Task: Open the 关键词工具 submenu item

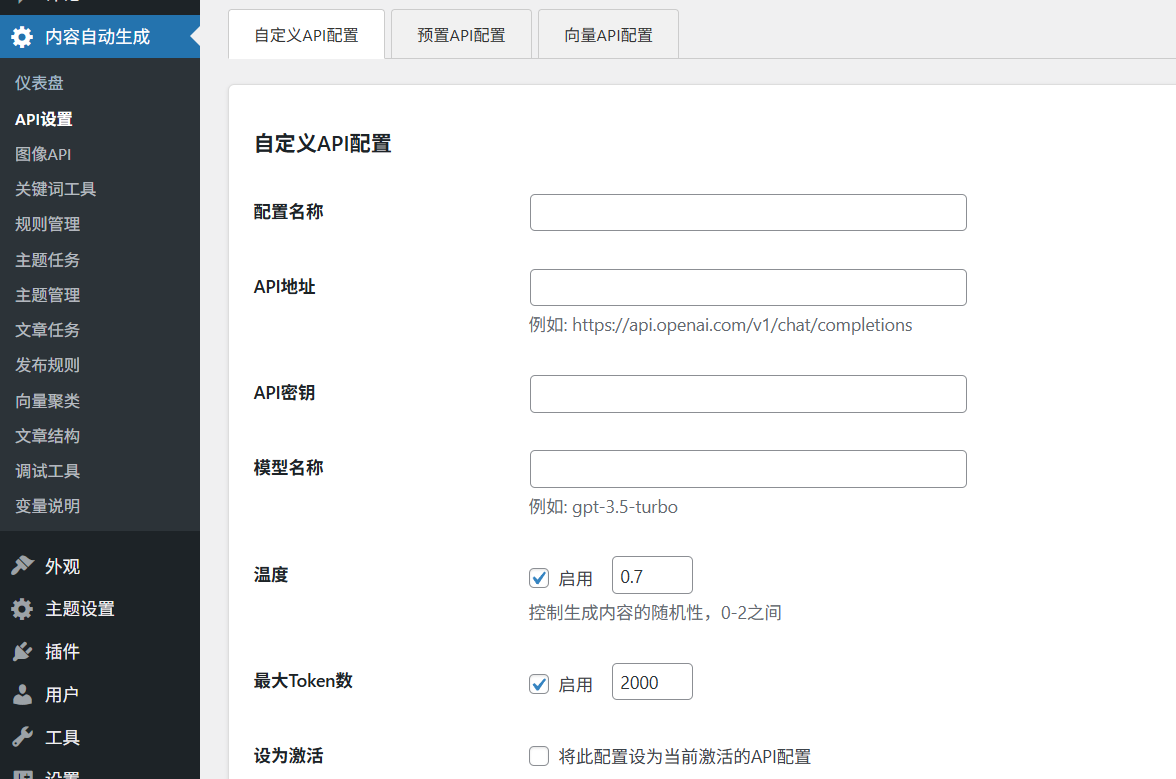Action: click(x=56, y=189)
